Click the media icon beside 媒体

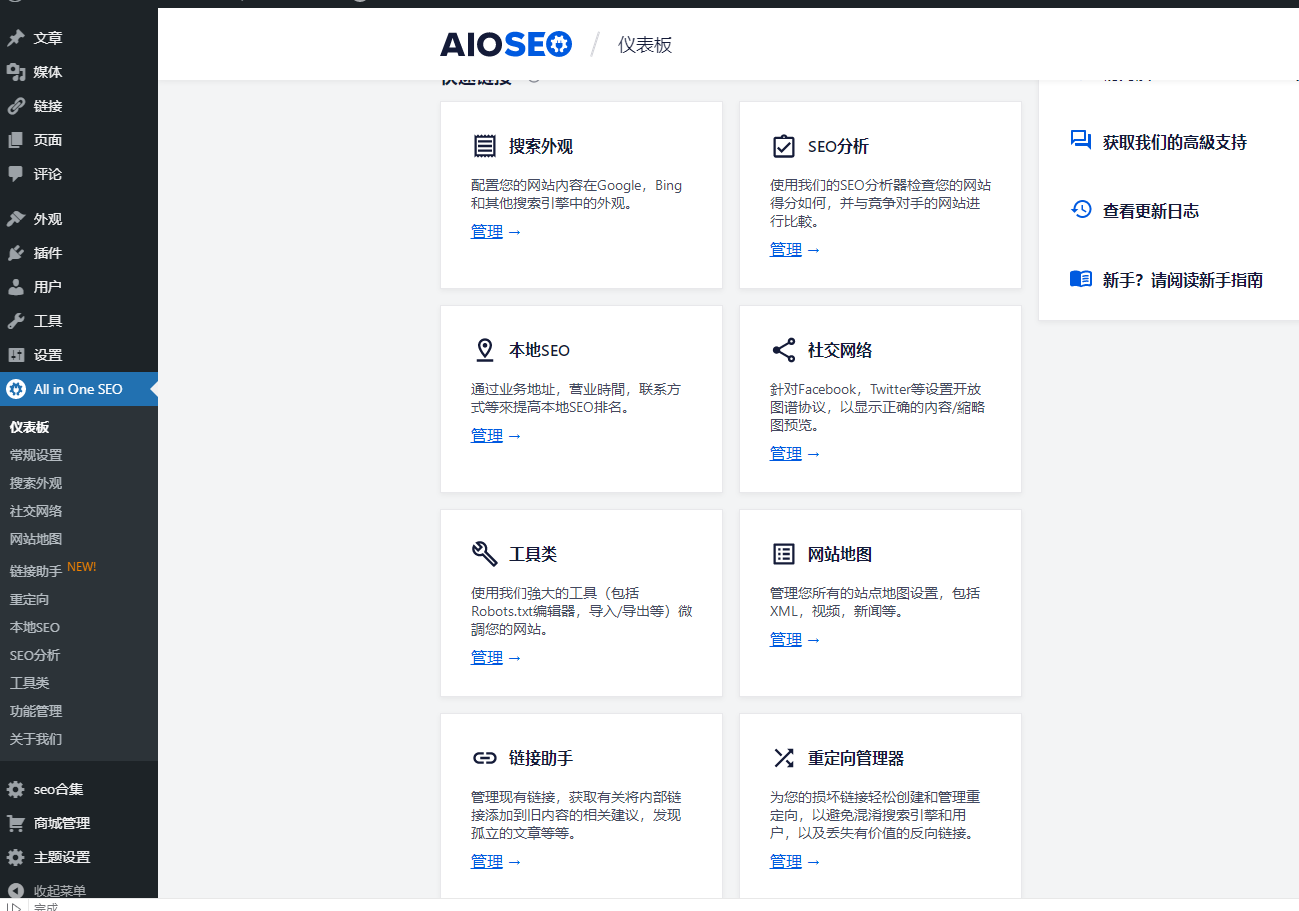coord(16,72)
